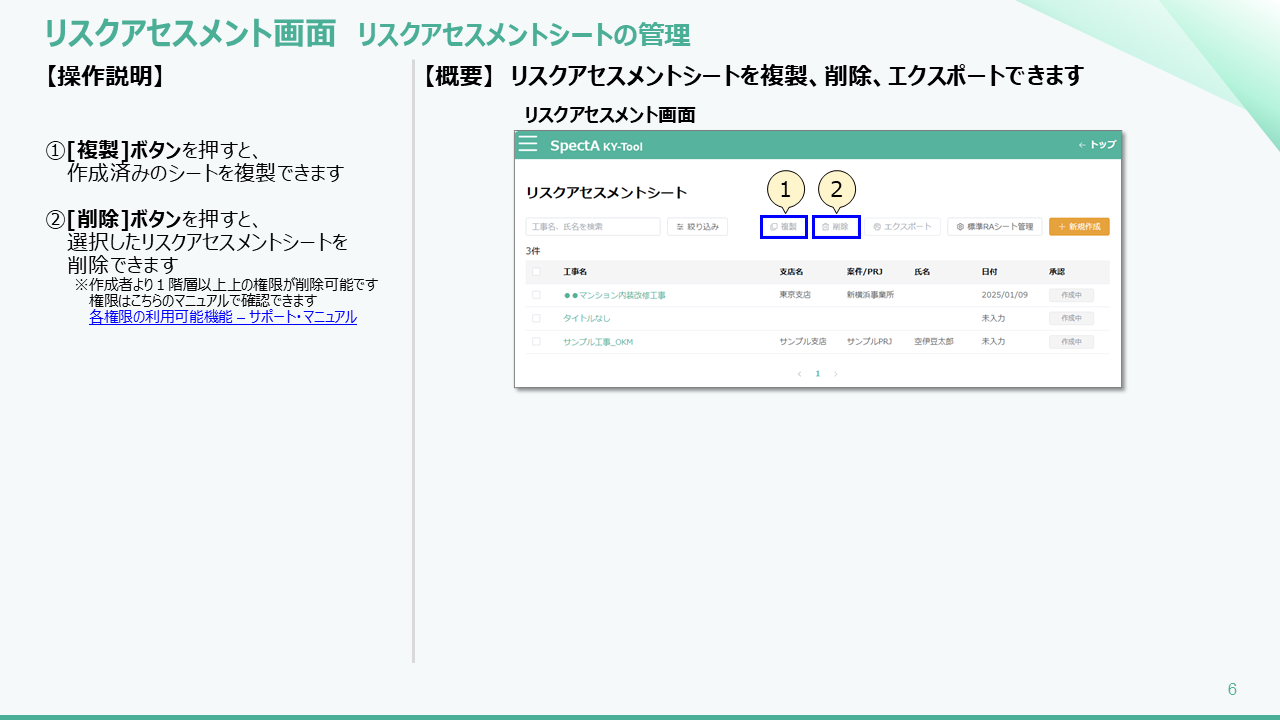Select page 1 in the pagination
The height and width of the screenshot is (720, 1280).
(x=817, y=374)
